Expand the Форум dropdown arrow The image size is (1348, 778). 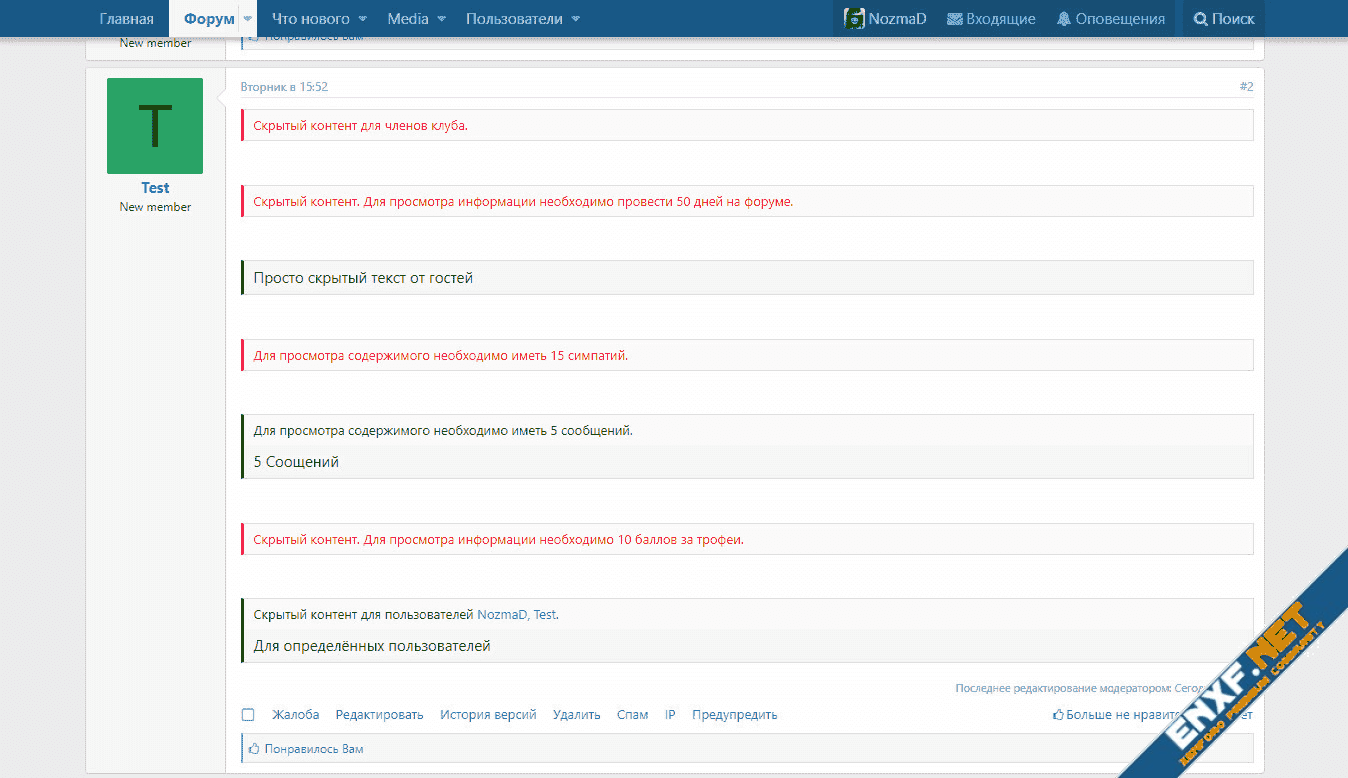(247, 19)
